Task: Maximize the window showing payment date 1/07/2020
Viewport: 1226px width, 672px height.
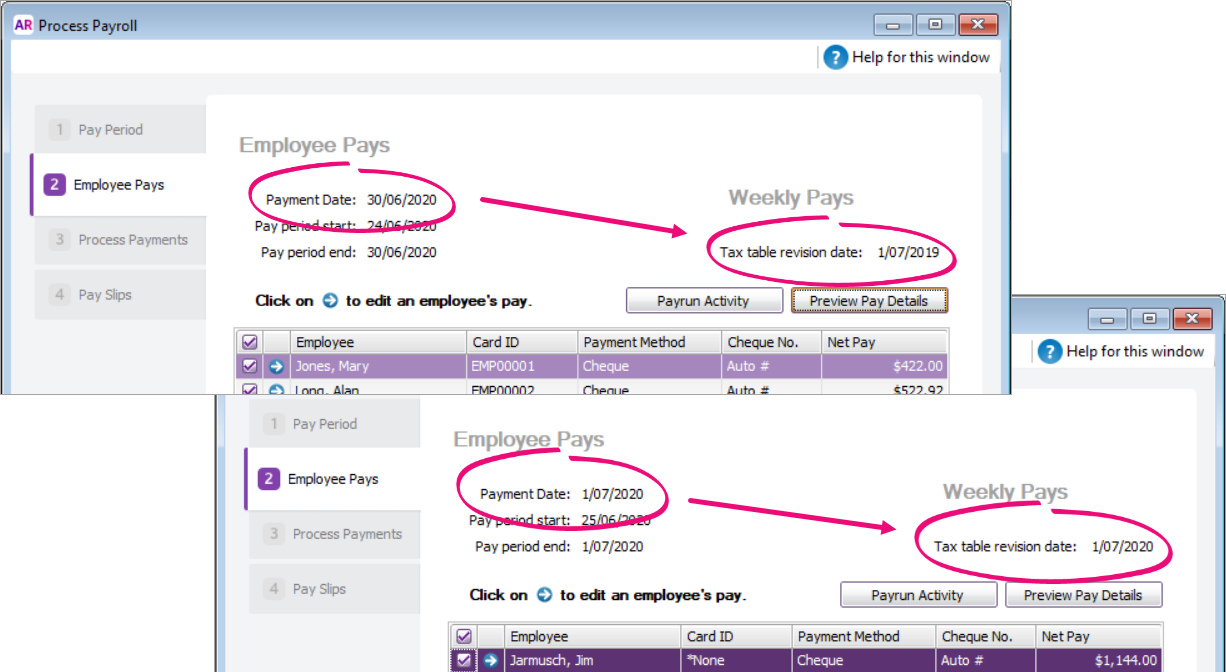Action: 1149,319
